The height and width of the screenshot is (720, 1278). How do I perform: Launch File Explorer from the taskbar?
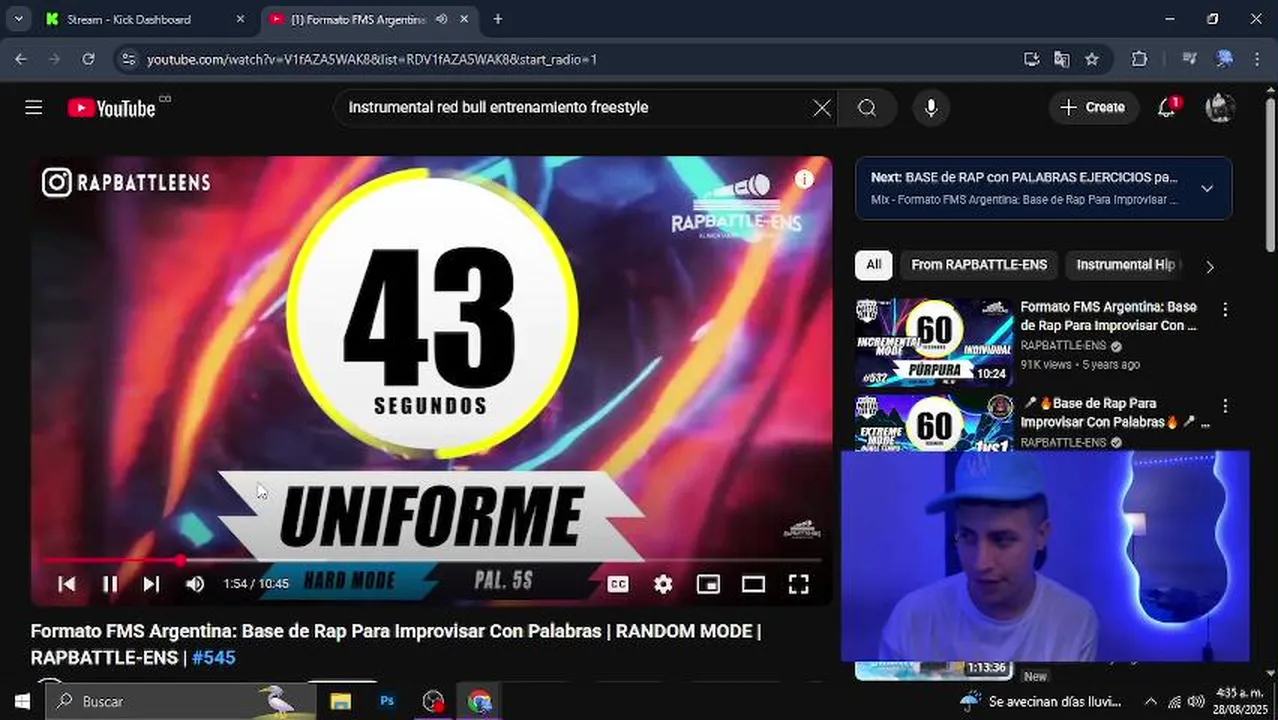click(341, 701)
